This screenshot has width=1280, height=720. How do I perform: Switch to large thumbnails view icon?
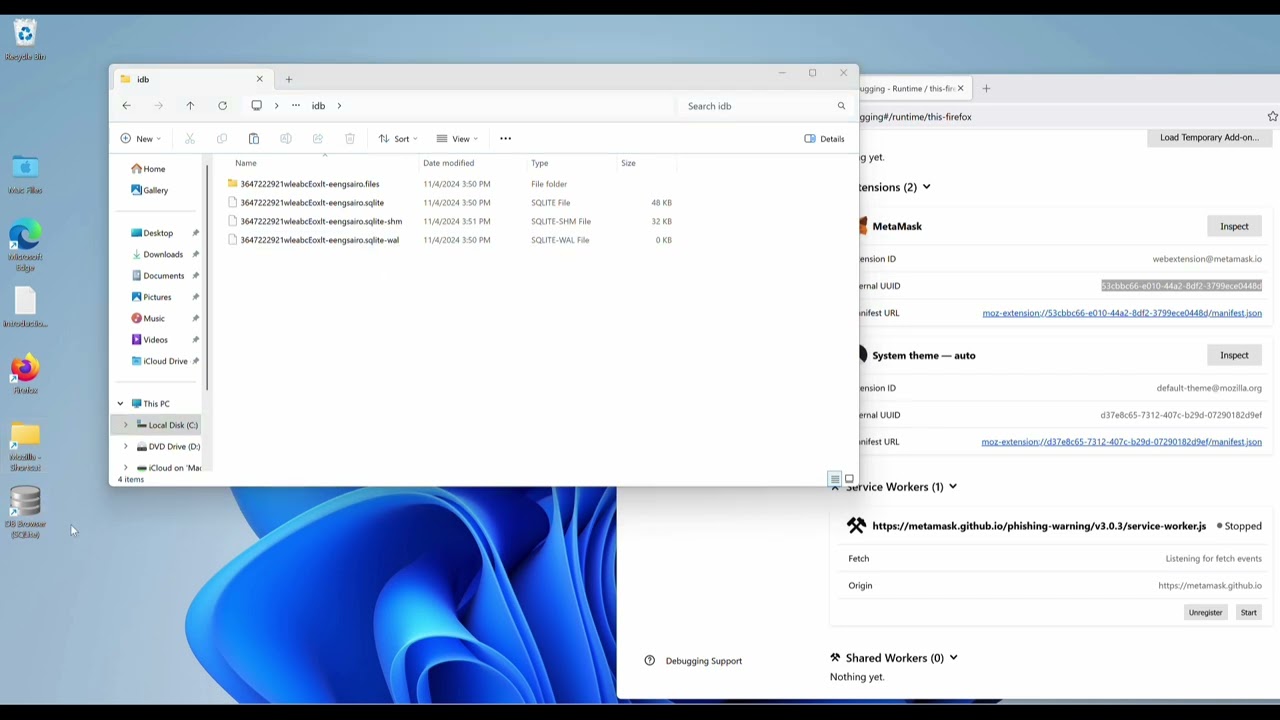(x=849, y=479)
